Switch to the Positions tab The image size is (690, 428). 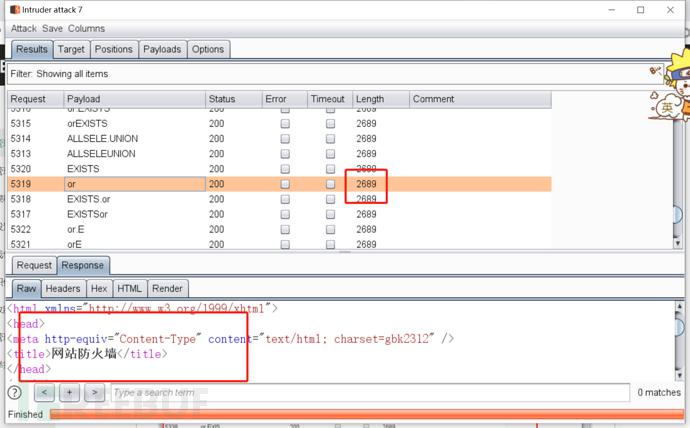point(114,49)
